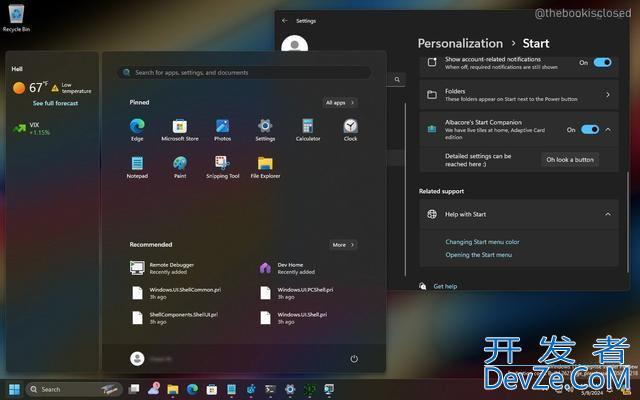
Task: Open the pinned Paint app
Action: pos(180,167)
